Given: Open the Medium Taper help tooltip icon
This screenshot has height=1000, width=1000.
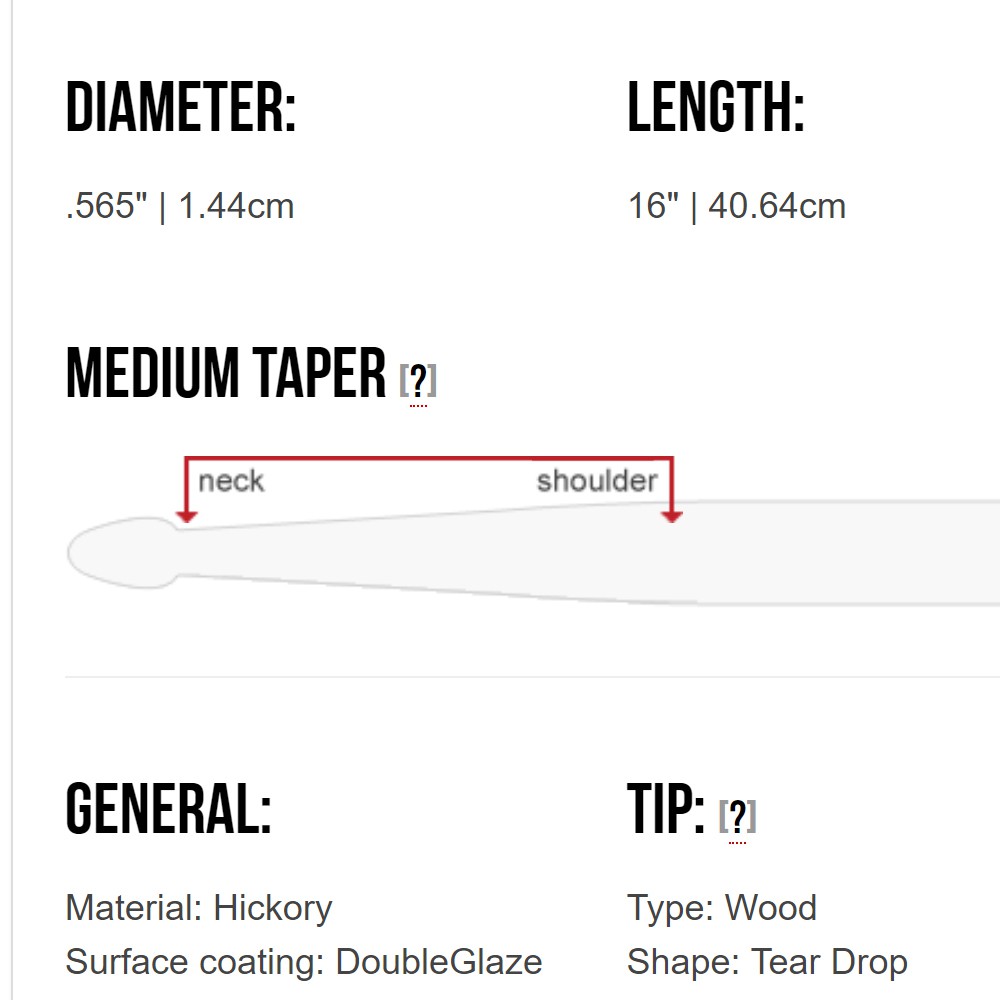Looking at the screenshot, I should pos(418,381).
